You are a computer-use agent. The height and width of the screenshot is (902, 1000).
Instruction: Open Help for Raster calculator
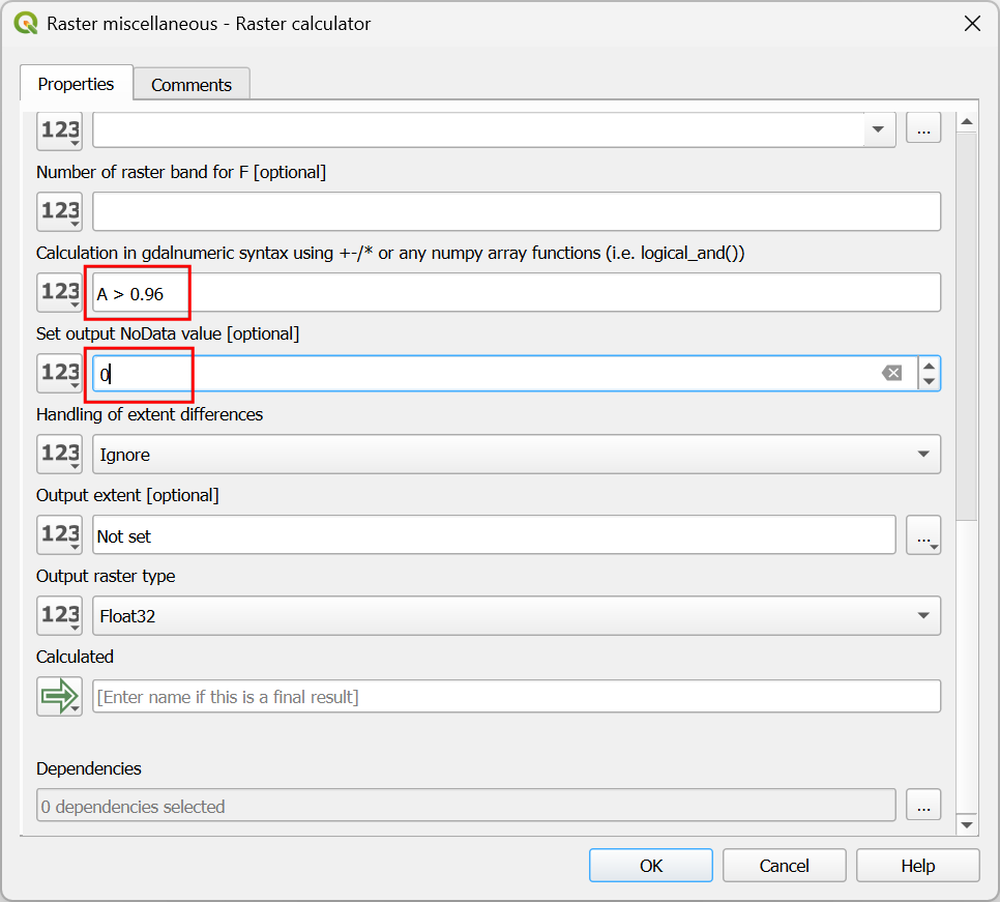click(x=918, y=866)
